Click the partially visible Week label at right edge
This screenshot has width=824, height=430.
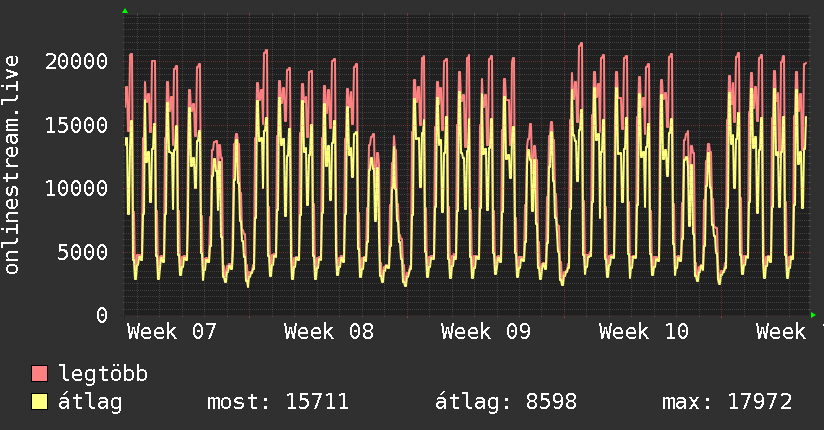pos(788,331)
